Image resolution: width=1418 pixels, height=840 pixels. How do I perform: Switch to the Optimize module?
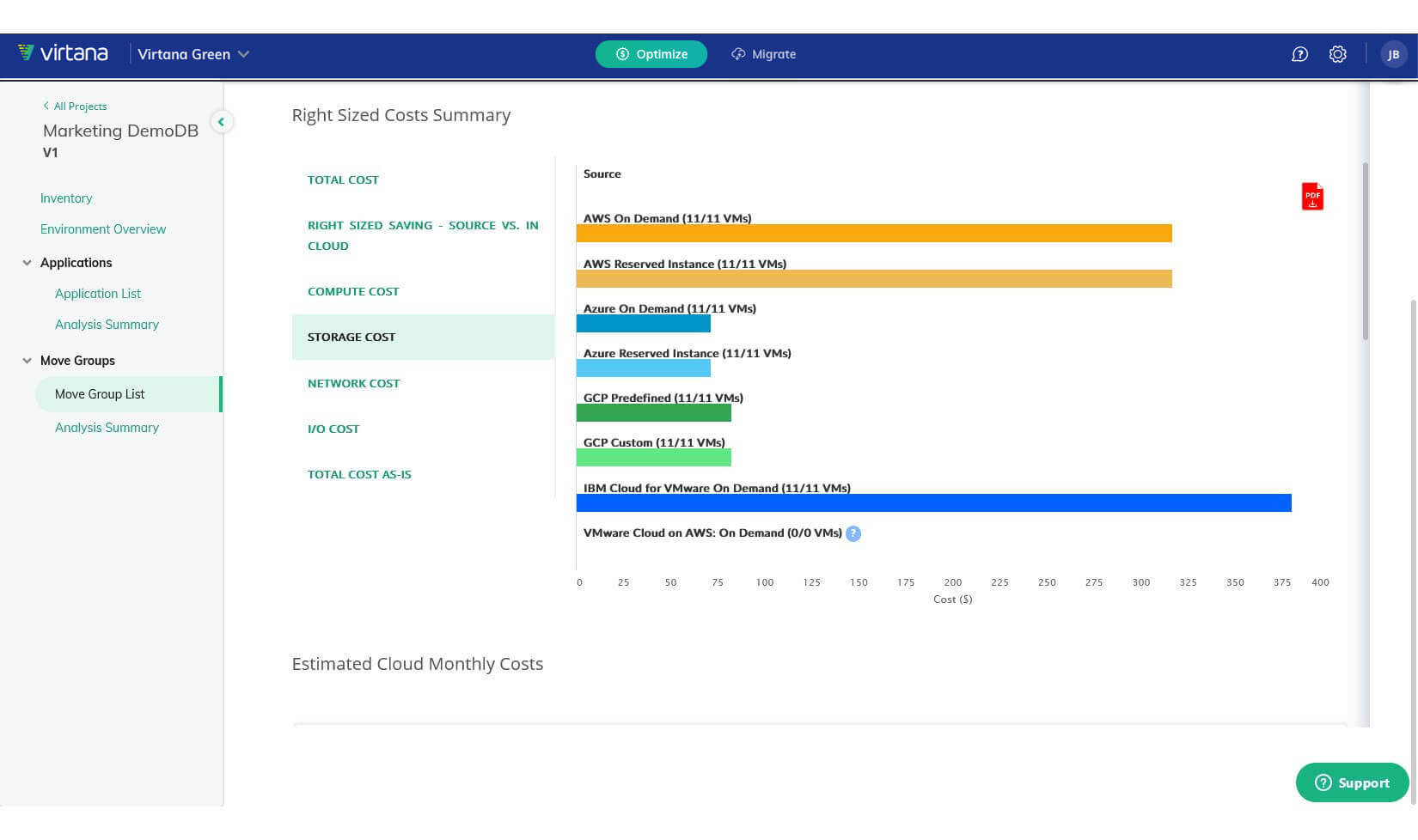pyautogui.click(x=651, y=54)
